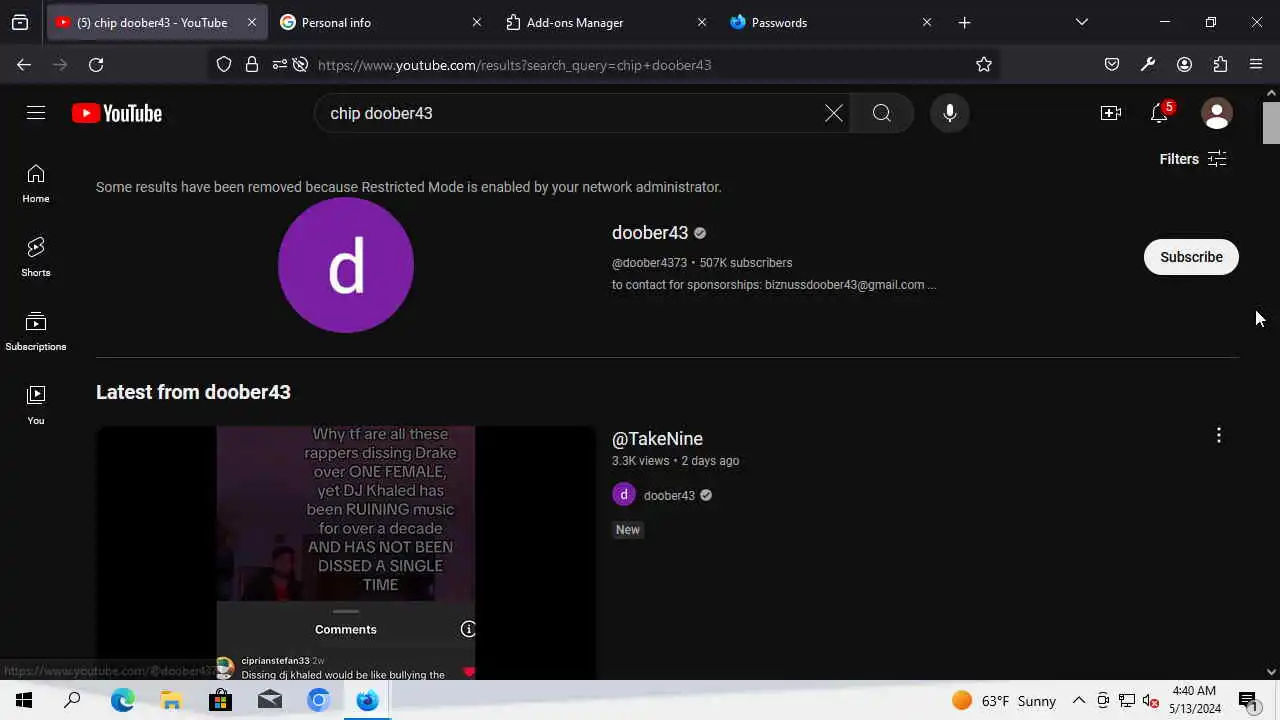Expand the list all tabs dropdown
The width and height of the screenshot is (1280, 720).
1081,22
